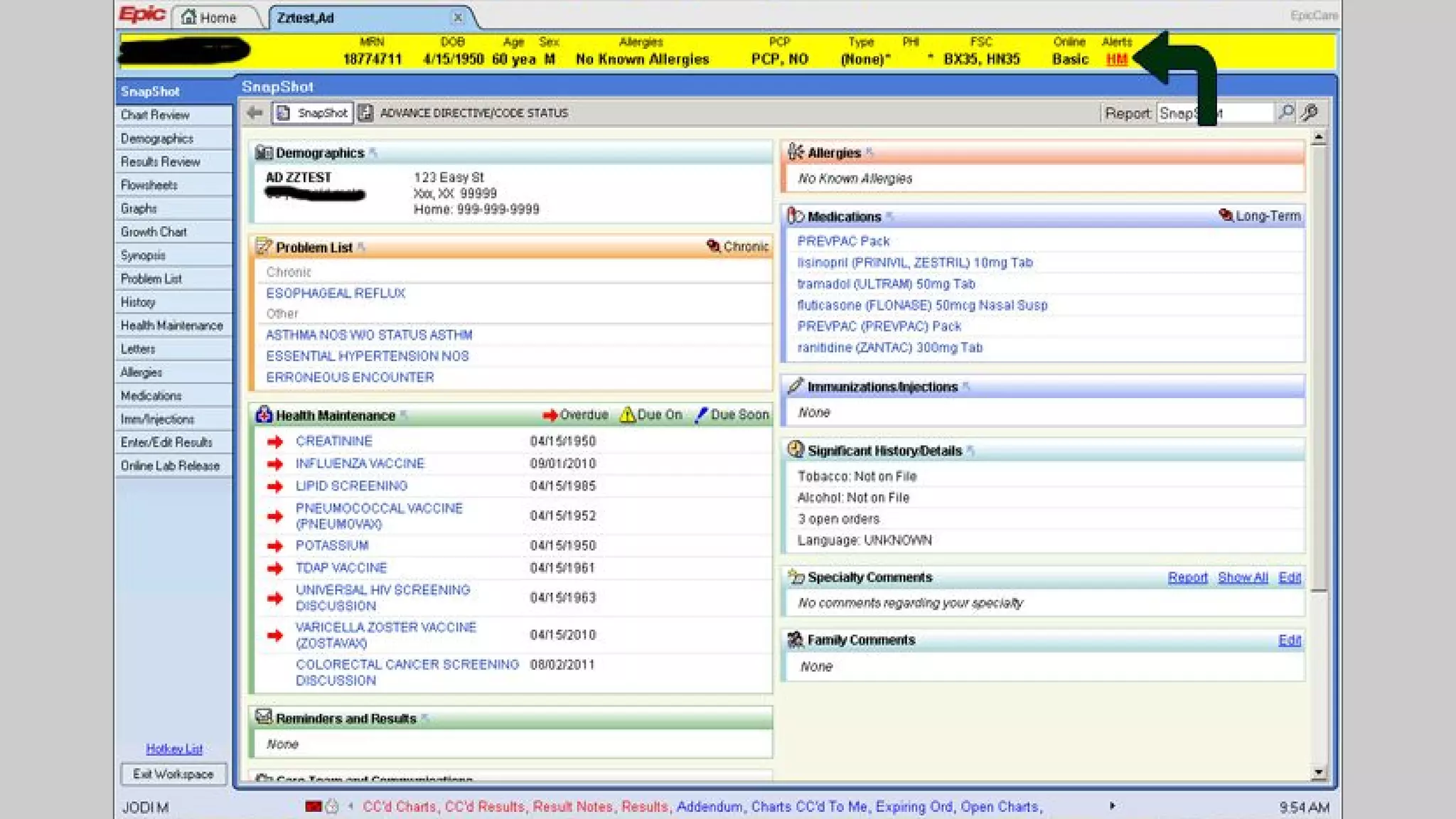Click the Hotkey List link
The width and height of the screenshot is (1456, 819).
point(173,749)
